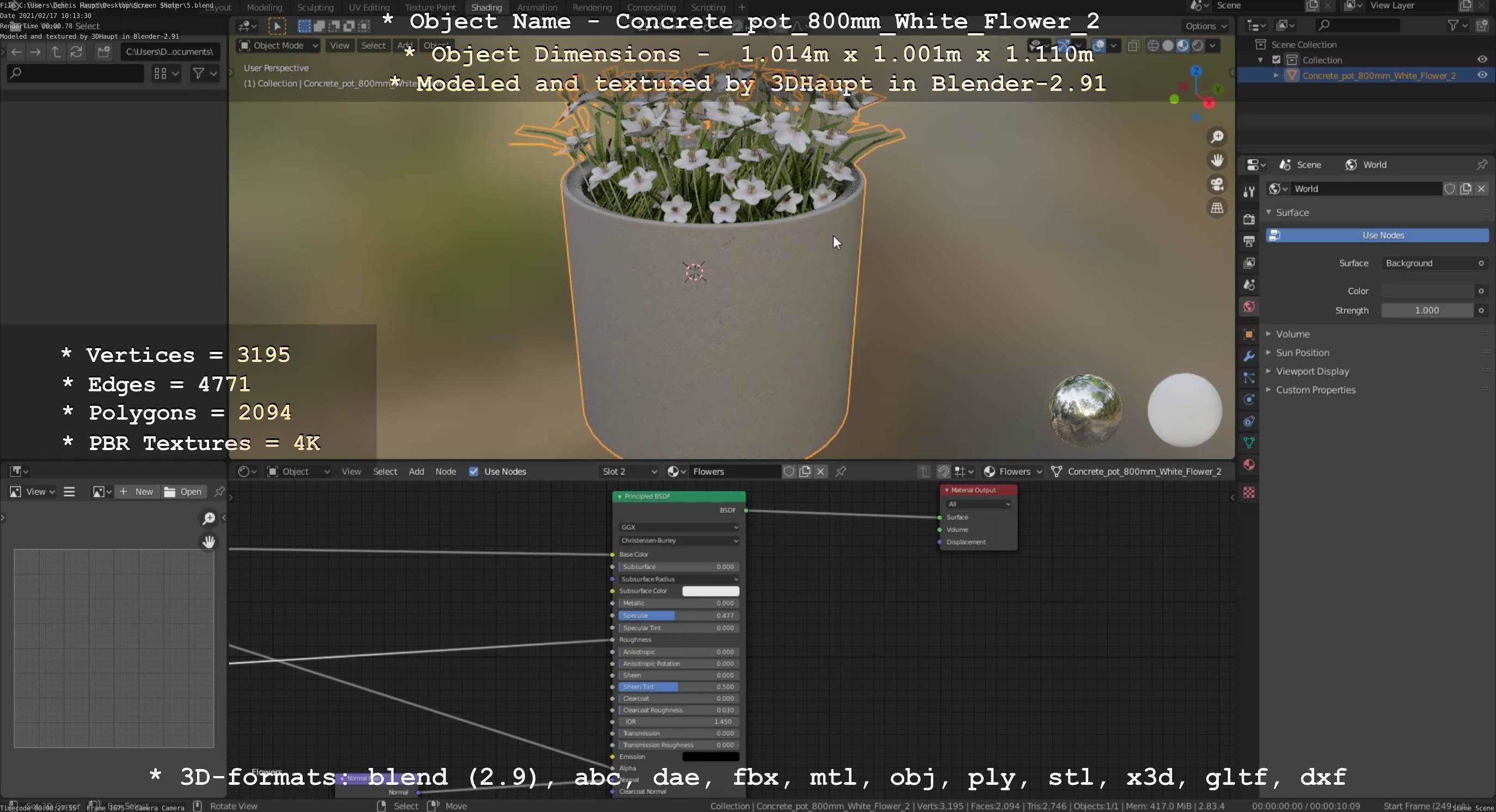The image size is (1496, 812).
Task: Click the Open image button
Action: [183, 491]
